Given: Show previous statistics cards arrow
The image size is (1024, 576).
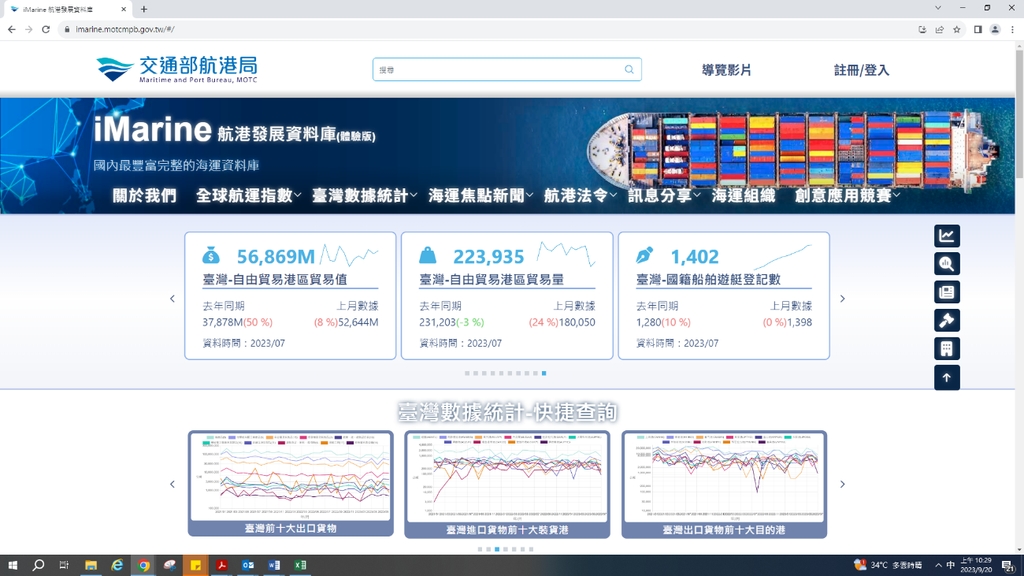Looking at the screenshot, I should point(172,298).
